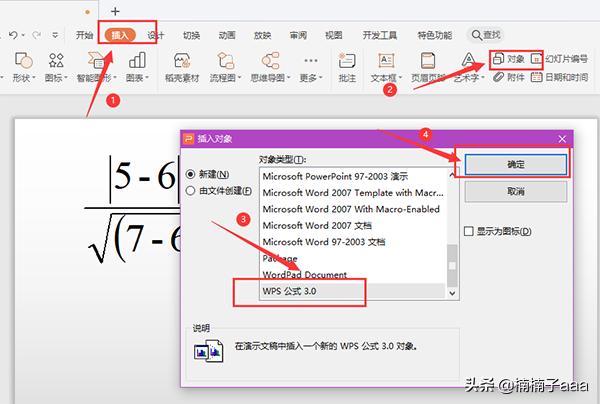Screen dimensions: 600x404
Task: Add a 批注 comment
Action: 347,67
